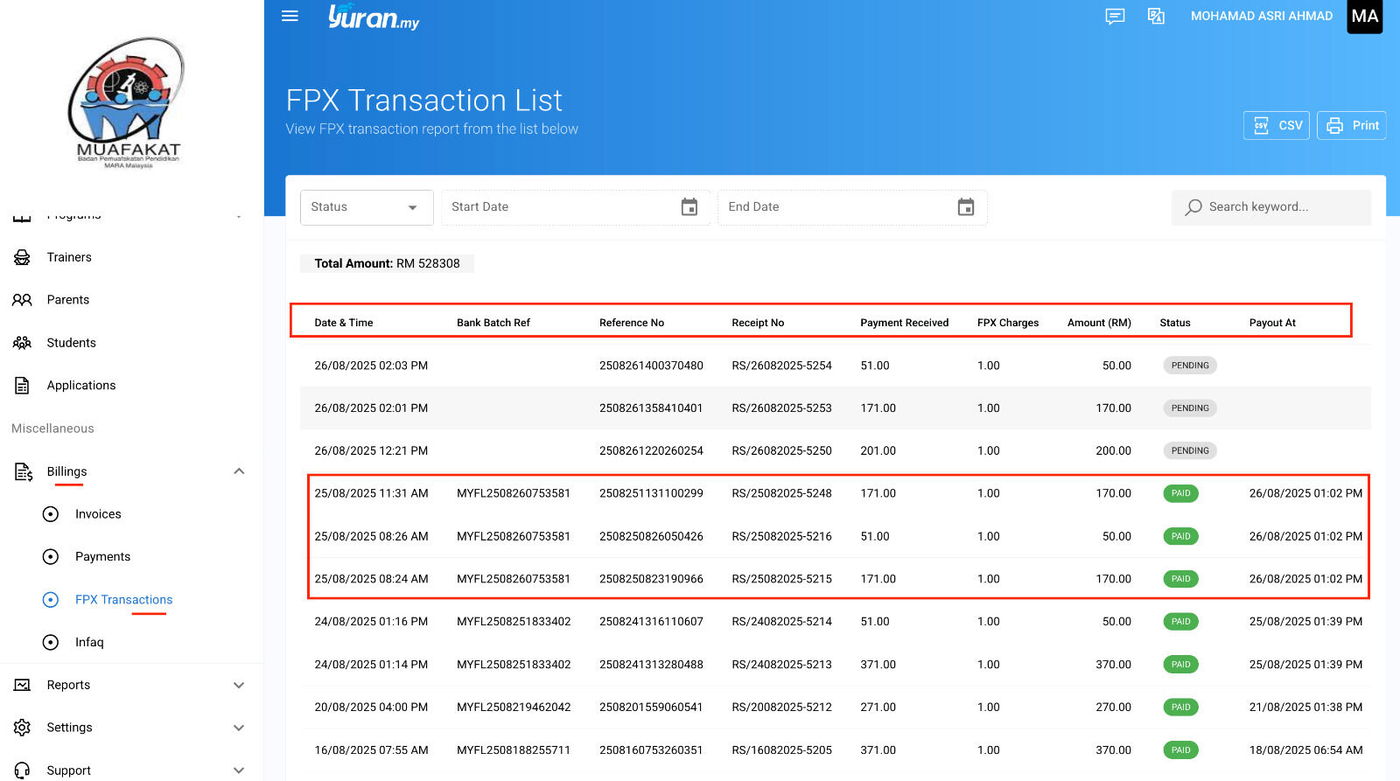Click the MA user avatar
Image resolution: width=1400 pixels, height=781 pixels.
coord(1364,16)
